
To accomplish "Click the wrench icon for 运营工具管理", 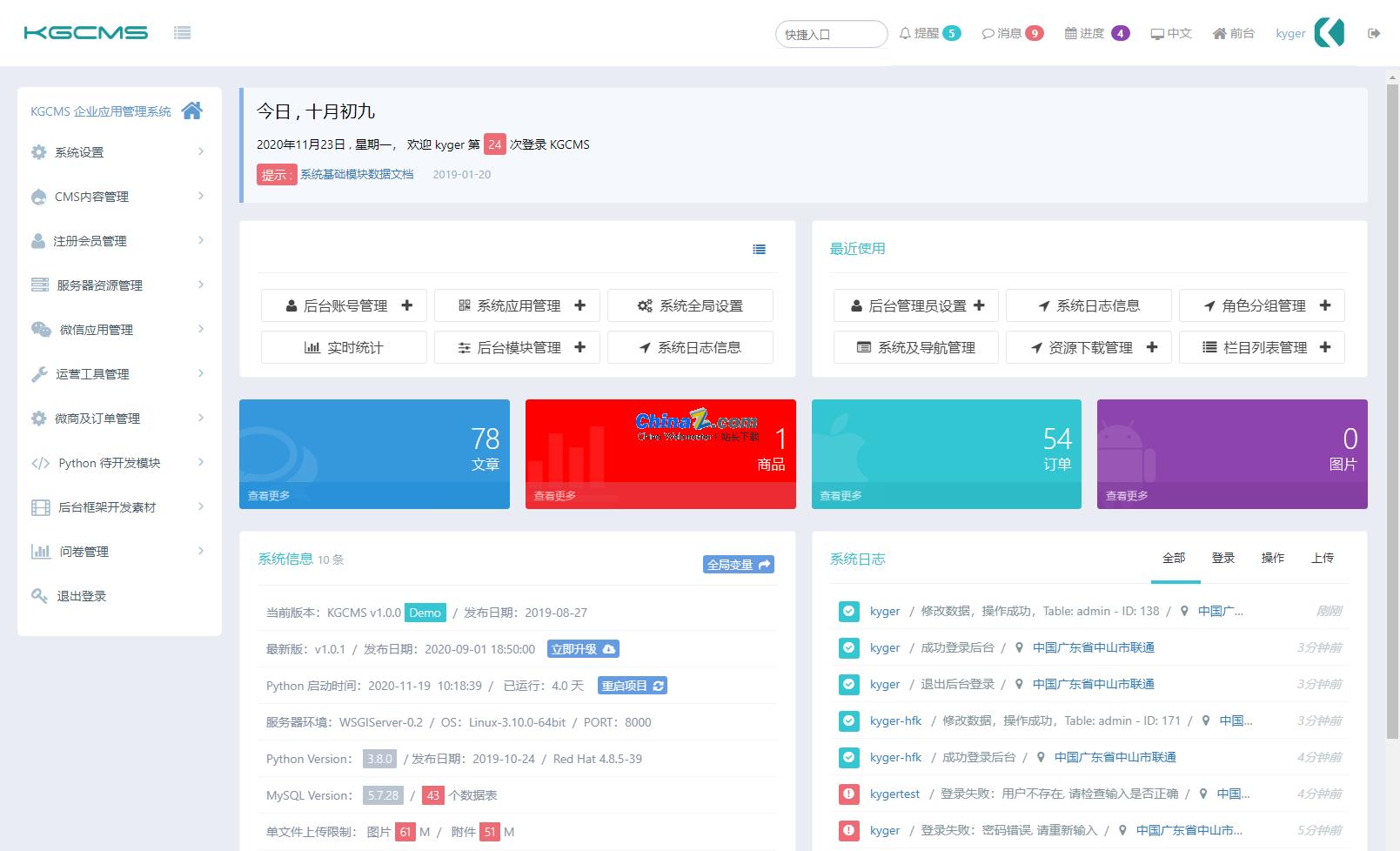I will (x=38, y=373).
